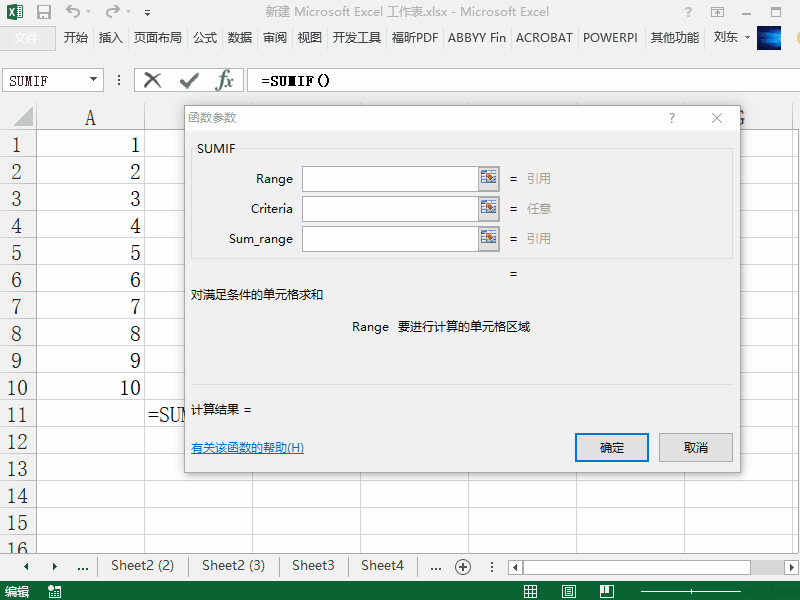Click the fx insert function icon
Image resolution: width=800 pixels, height=600 pixels.
tap(225, 80)
